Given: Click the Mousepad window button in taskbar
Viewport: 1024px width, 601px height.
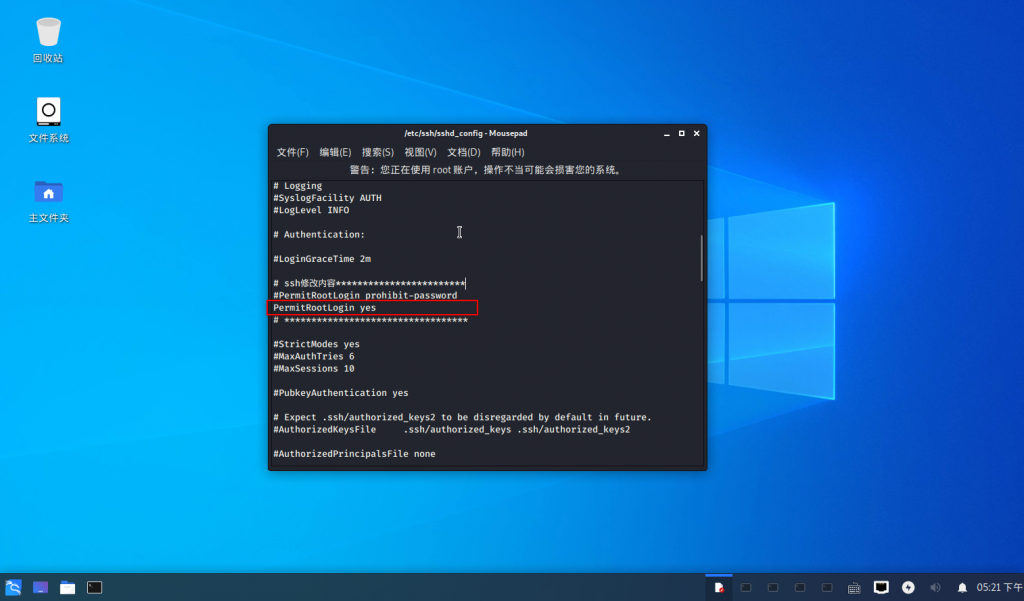Looking at the screenshot, I should [719, 587].
